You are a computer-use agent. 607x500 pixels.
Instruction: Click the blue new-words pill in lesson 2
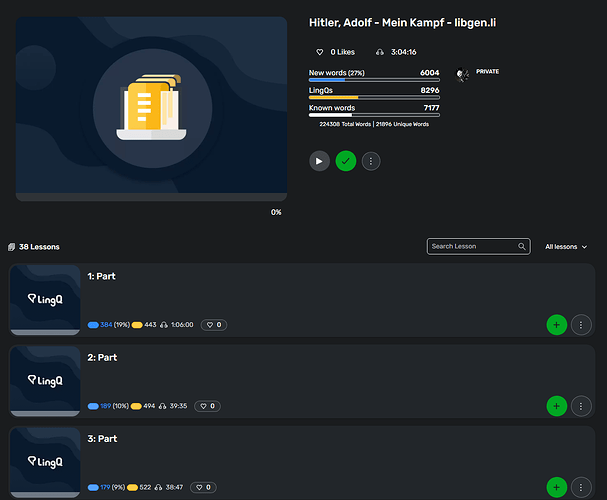[93, 406]
